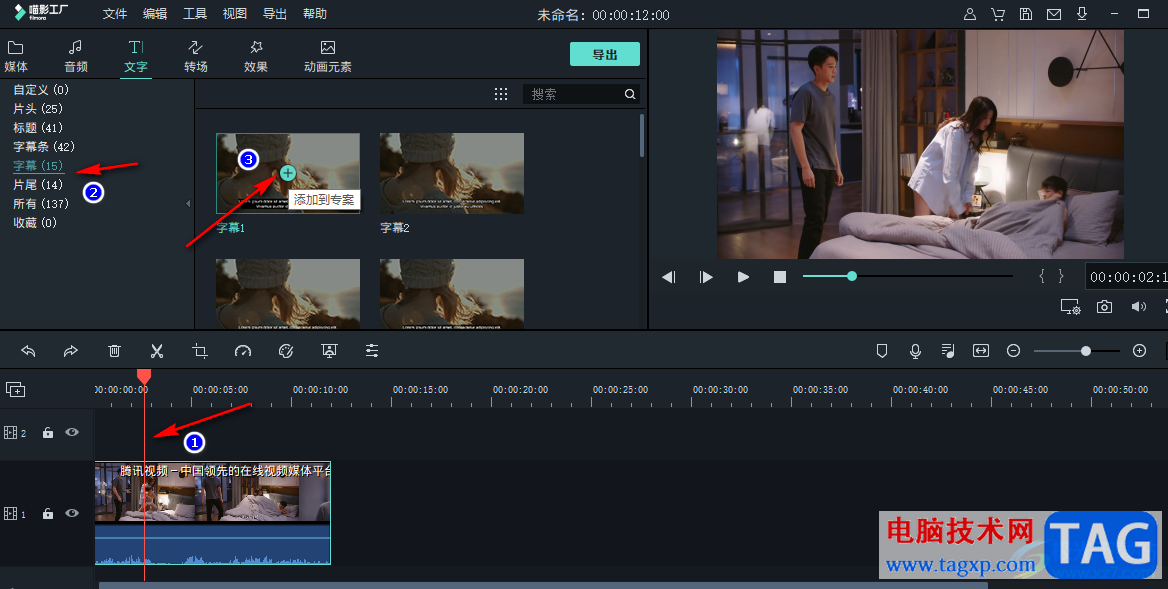
Task: Toggle lock on video track 1
Action: (48, 514)
